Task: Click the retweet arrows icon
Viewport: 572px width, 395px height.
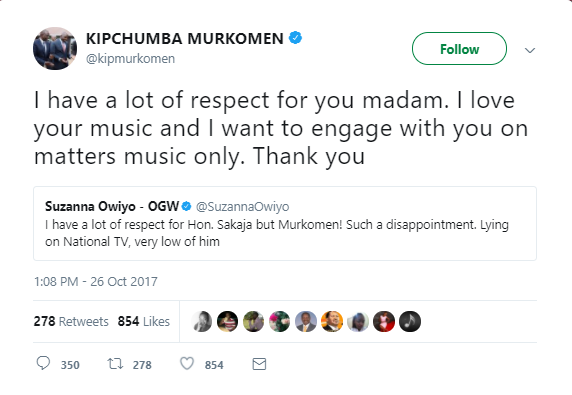Action: [x=115, y=364]
